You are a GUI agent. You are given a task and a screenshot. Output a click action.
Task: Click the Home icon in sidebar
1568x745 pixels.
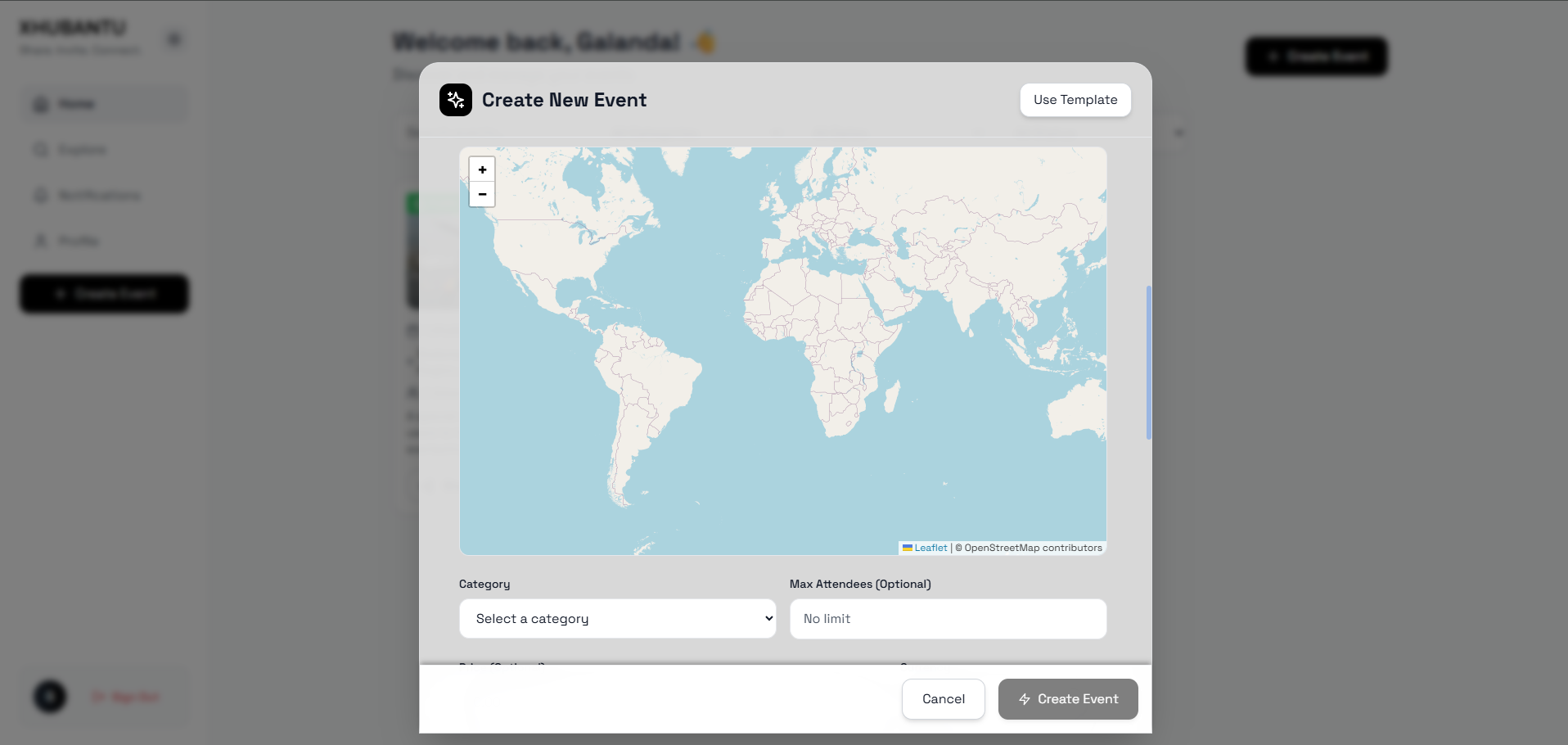click(41, 104)
